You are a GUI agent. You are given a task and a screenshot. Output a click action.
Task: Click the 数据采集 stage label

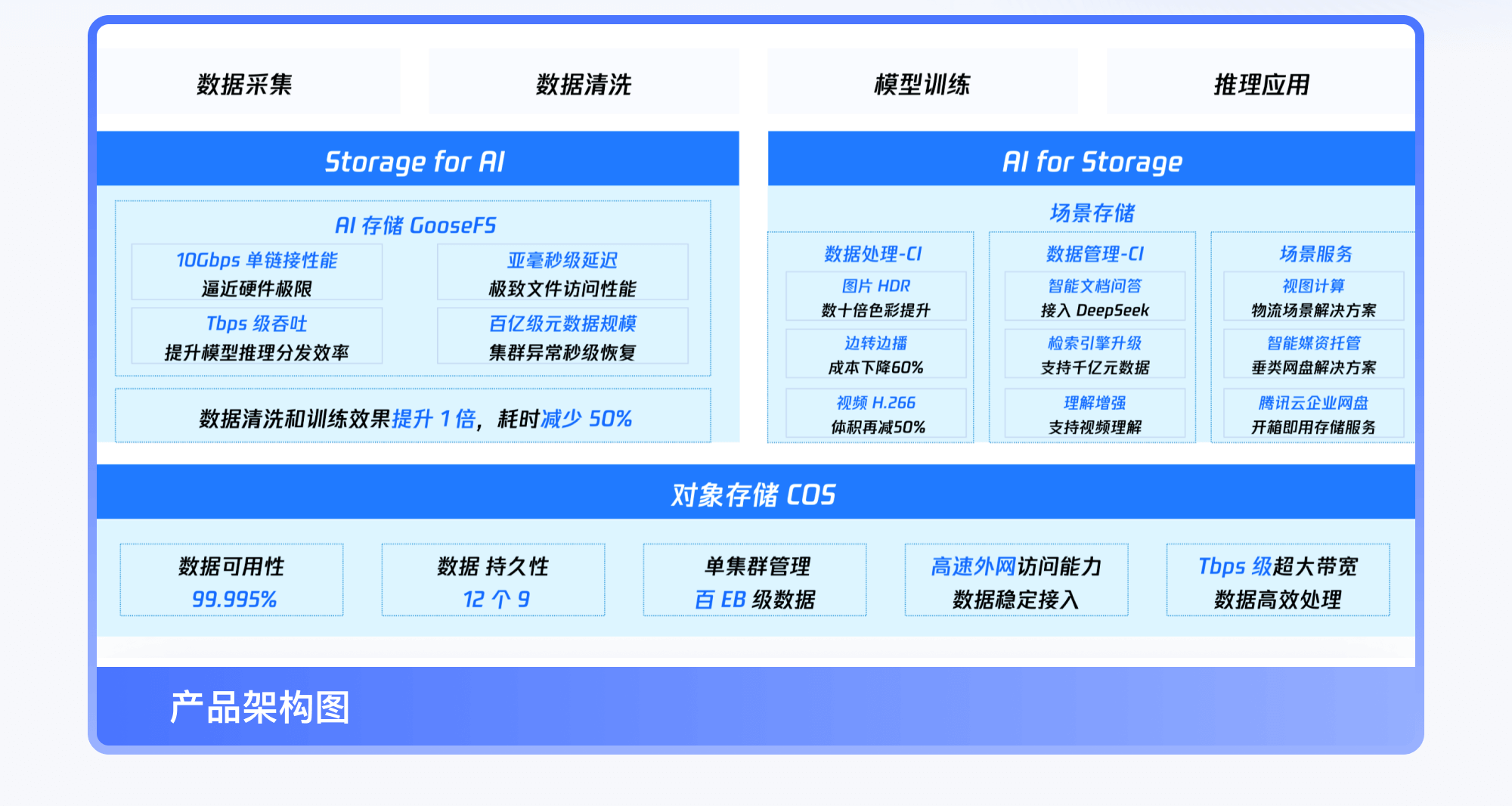click(244, 84)
